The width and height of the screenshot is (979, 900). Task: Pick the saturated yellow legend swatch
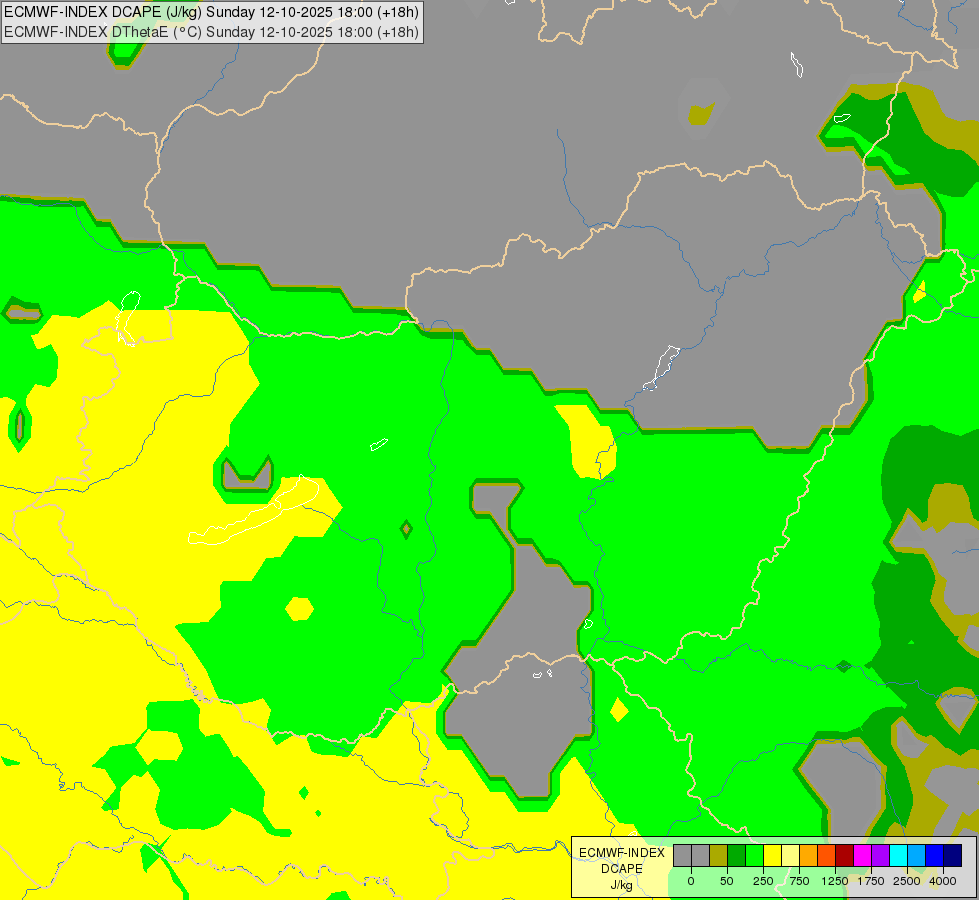pyautogui.click(x=773, y=856)
